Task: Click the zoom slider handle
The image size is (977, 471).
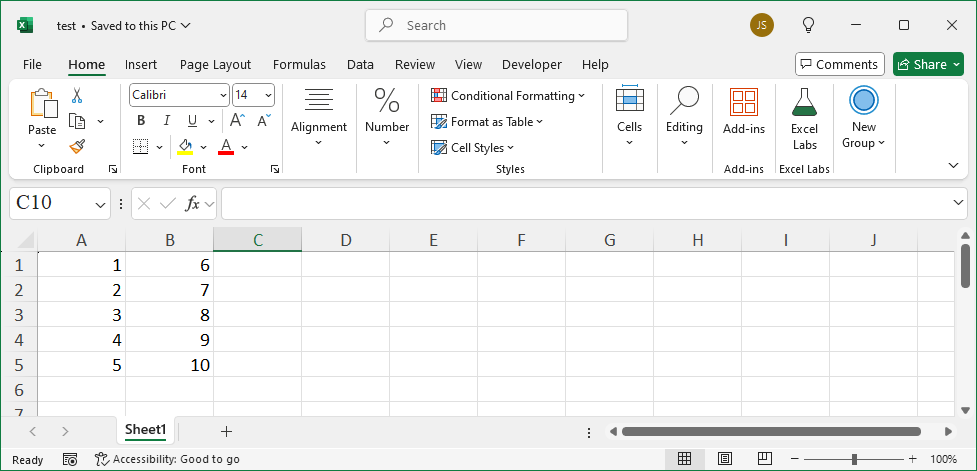Action: tap(854, 460)
